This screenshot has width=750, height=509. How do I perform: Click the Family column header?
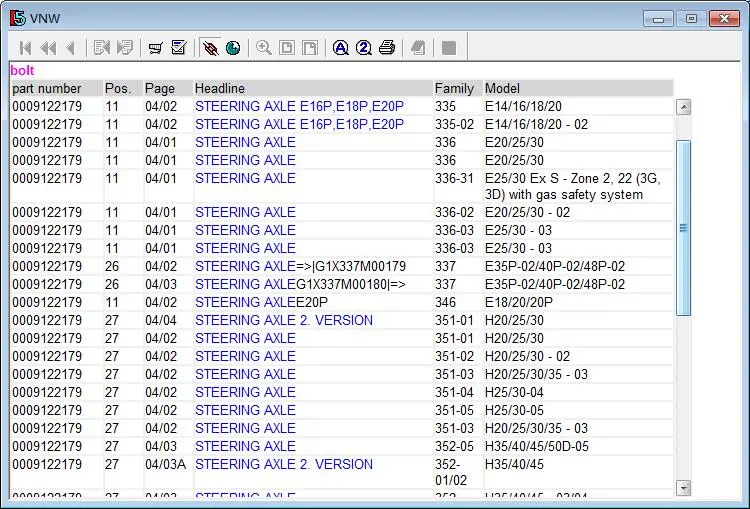tap(454, 89)
